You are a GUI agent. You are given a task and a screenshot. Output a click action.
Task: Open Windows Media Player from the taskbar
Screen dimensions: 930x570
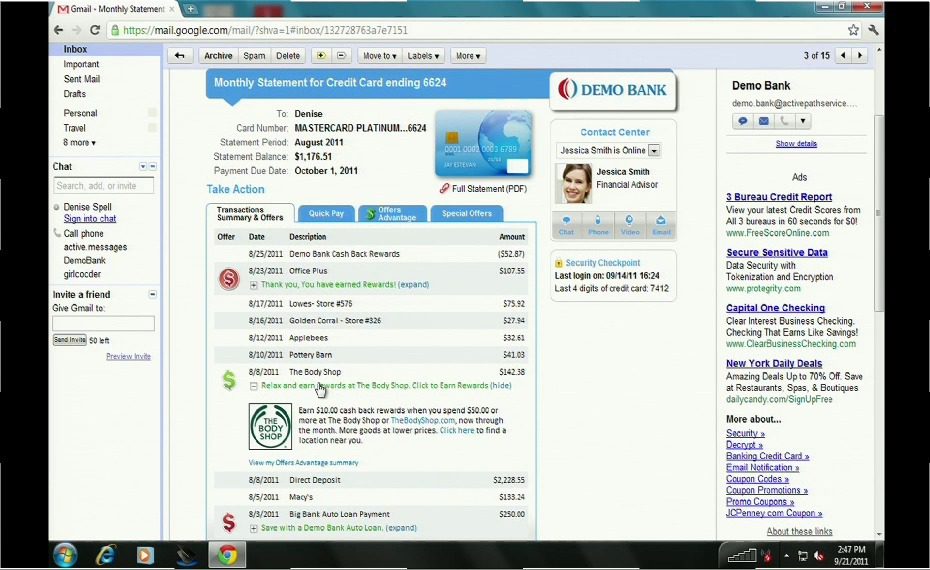[145, 555]
